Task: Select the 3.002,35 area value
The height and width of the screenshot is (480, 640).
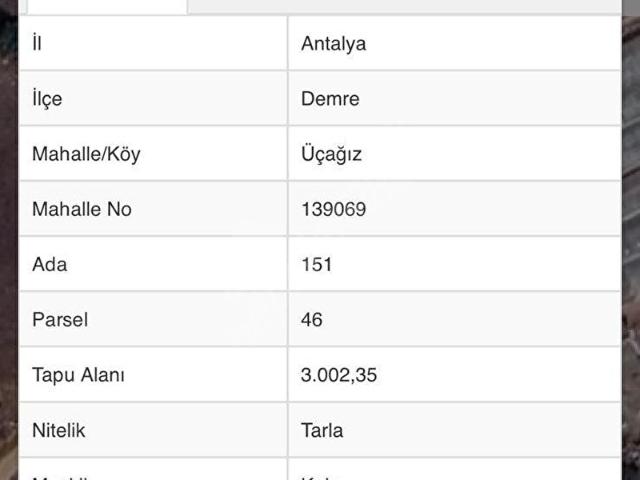Action: pos(339,375)
